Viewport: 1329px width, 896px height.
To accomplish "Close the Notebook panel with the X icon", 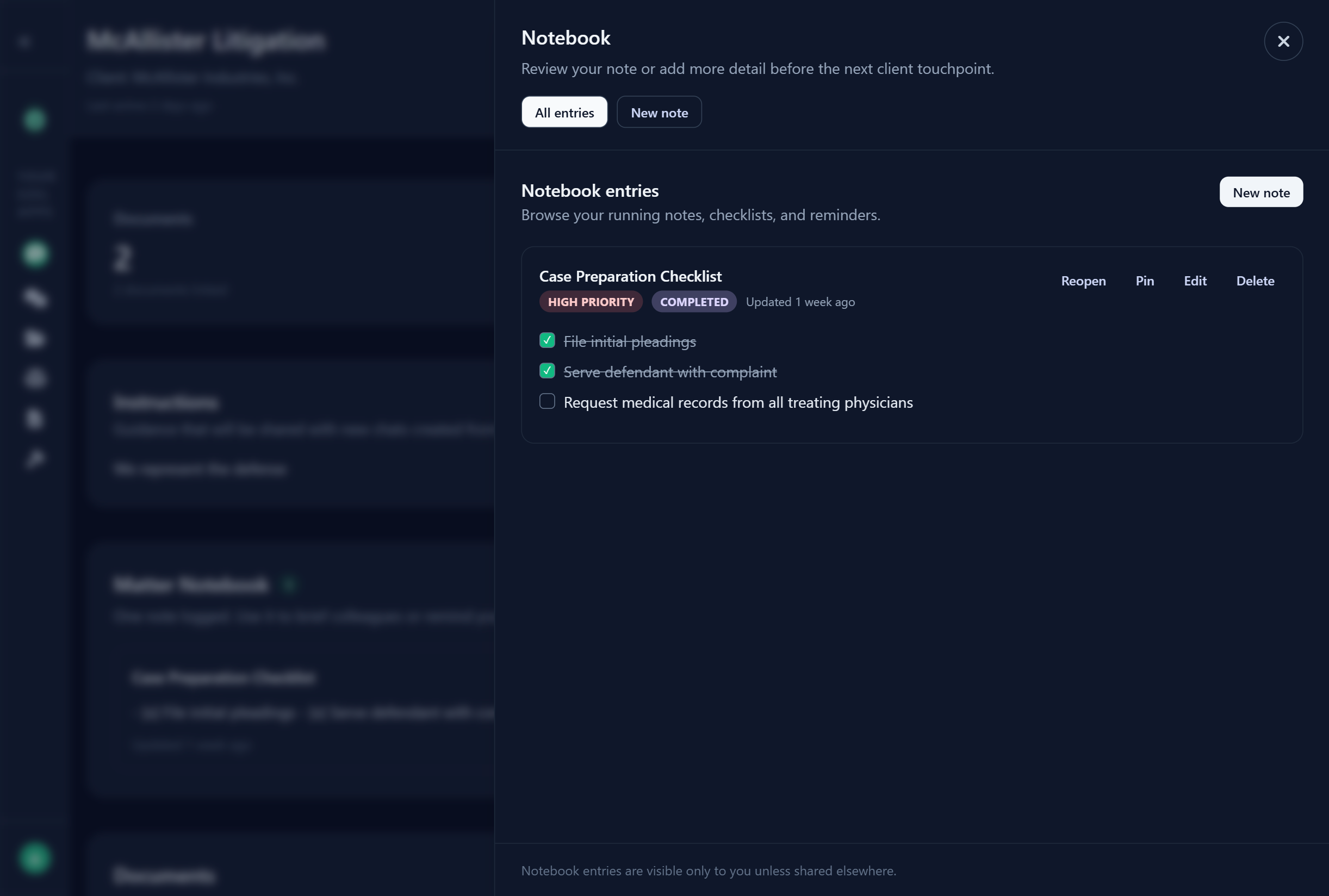I will coord(1283,41).
